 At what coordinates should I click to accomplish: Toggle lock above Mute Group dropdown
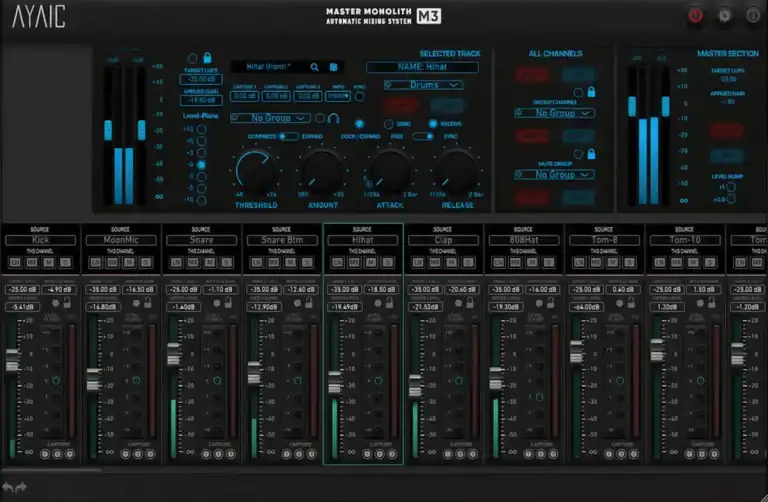click(592, 154)
